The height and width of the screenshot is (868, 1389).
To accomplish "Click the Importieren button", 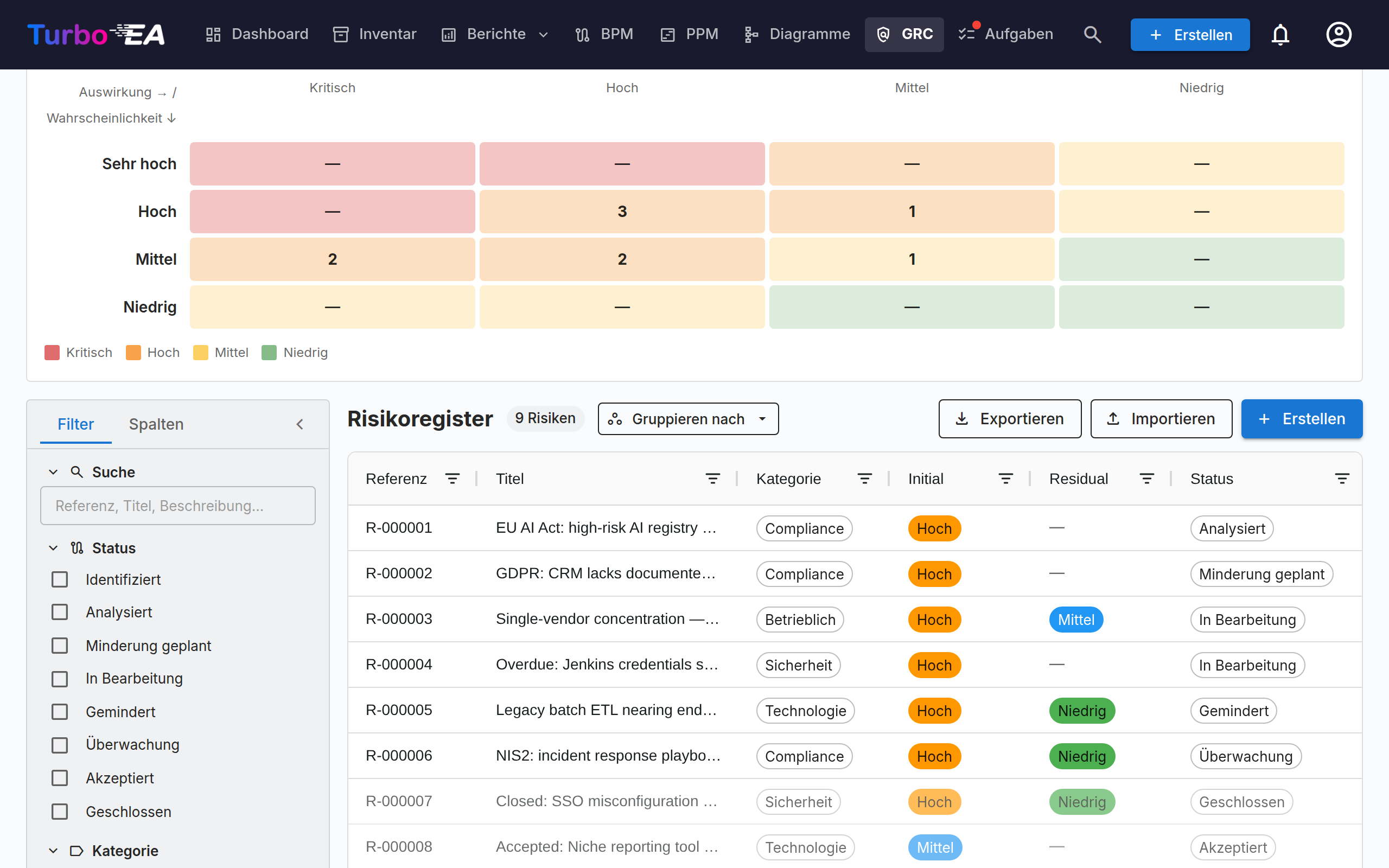I will click(x=1161, y=419).
